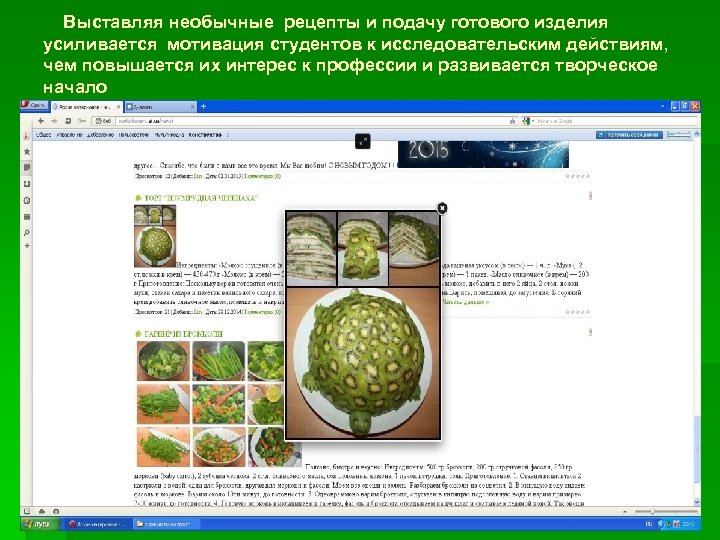Click the first item in site admin bar
Viewport: 720px width, 540px height.
44,135
